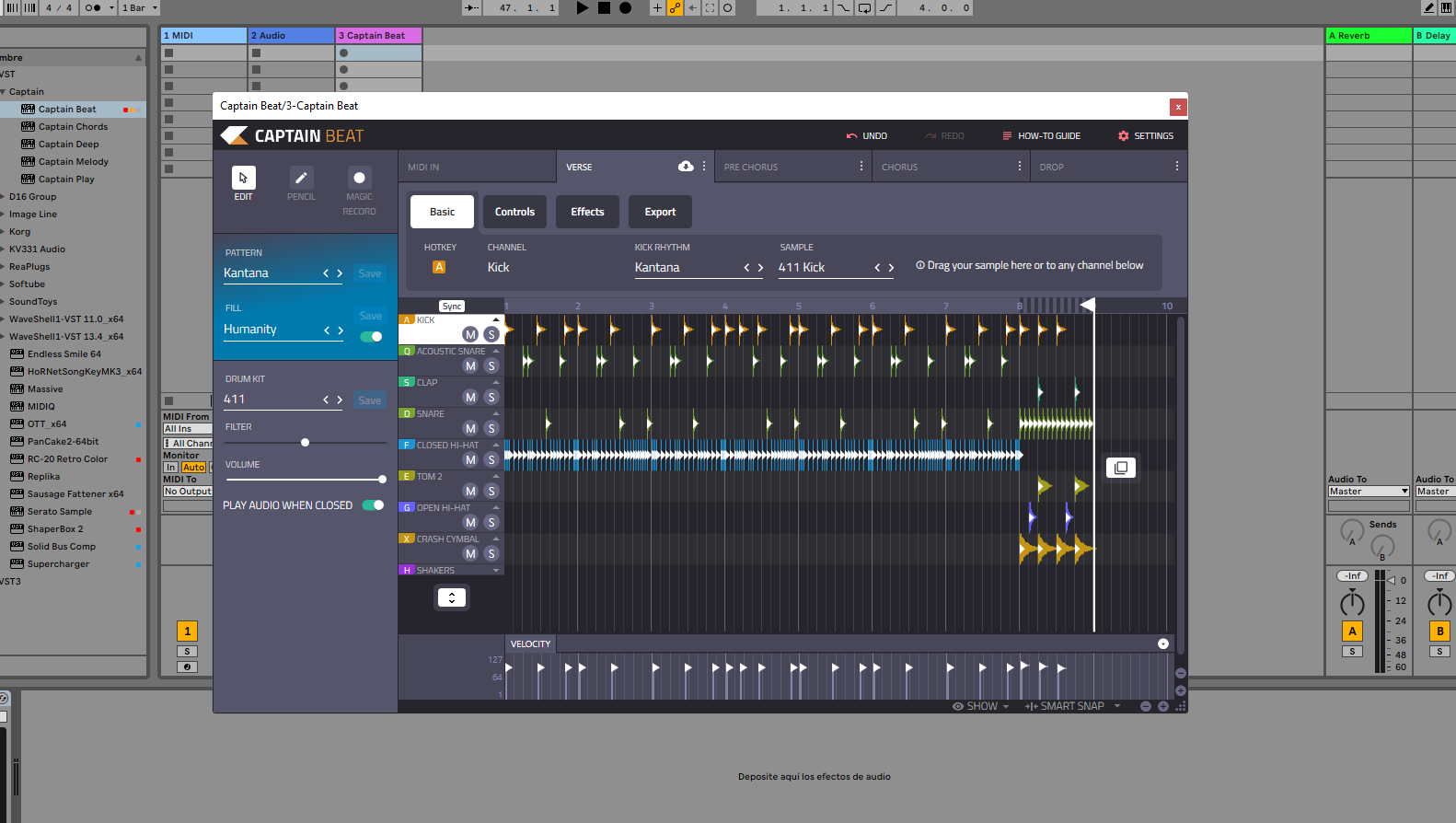Toggle Play Audio When Closed

[x=373, y=504]
